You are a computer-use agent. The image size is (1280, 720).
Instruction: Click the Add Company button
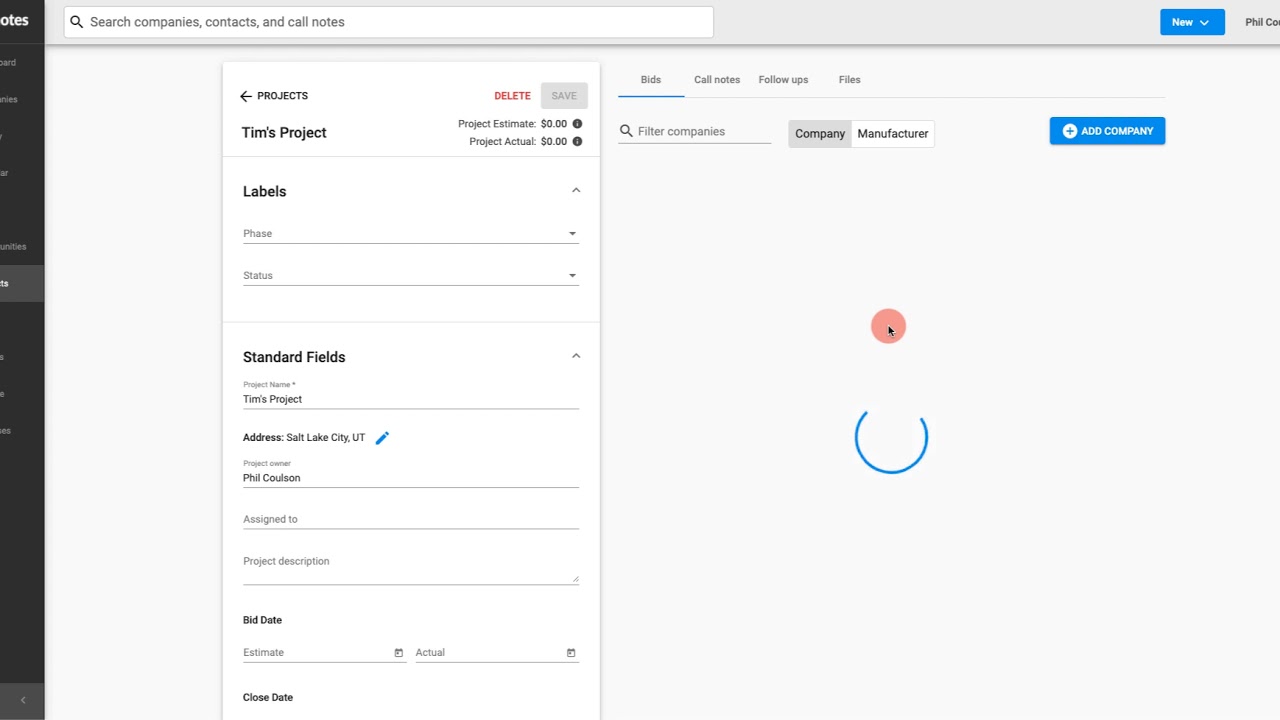(1107, 131)
